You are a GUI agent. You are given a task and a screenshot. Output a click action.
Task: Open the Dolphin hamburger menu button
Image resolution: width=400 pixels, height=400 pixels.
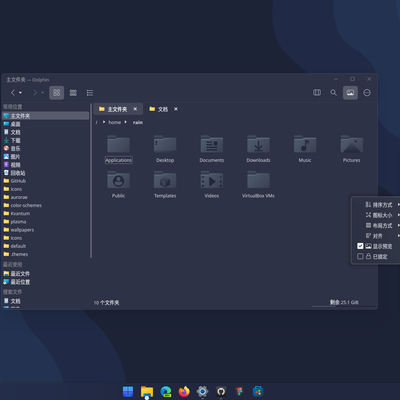(367, 93)
